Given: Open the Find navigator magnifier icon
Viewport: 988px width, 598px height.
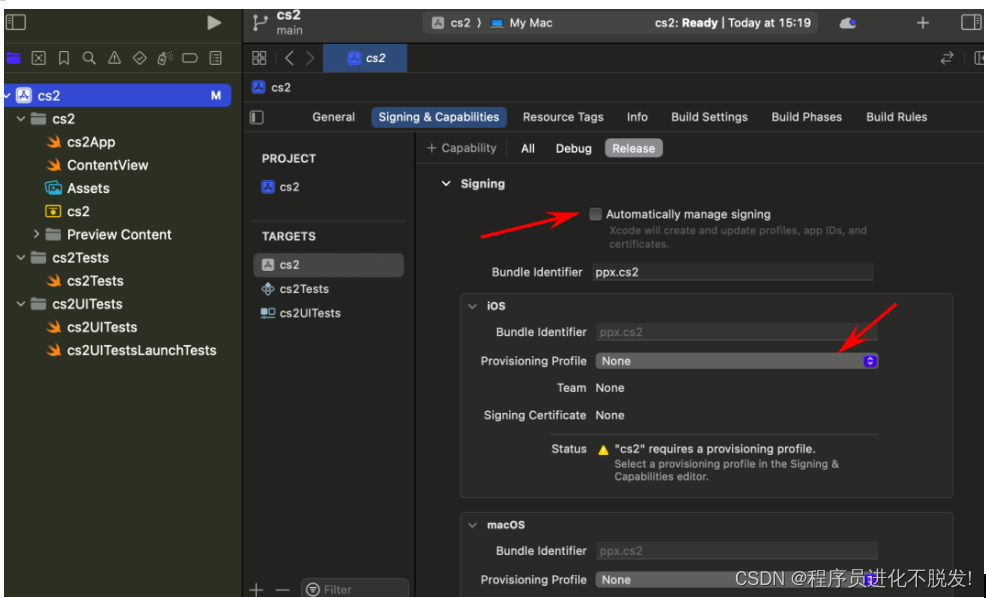Looking at the screenshot, I should pos(89,59).
